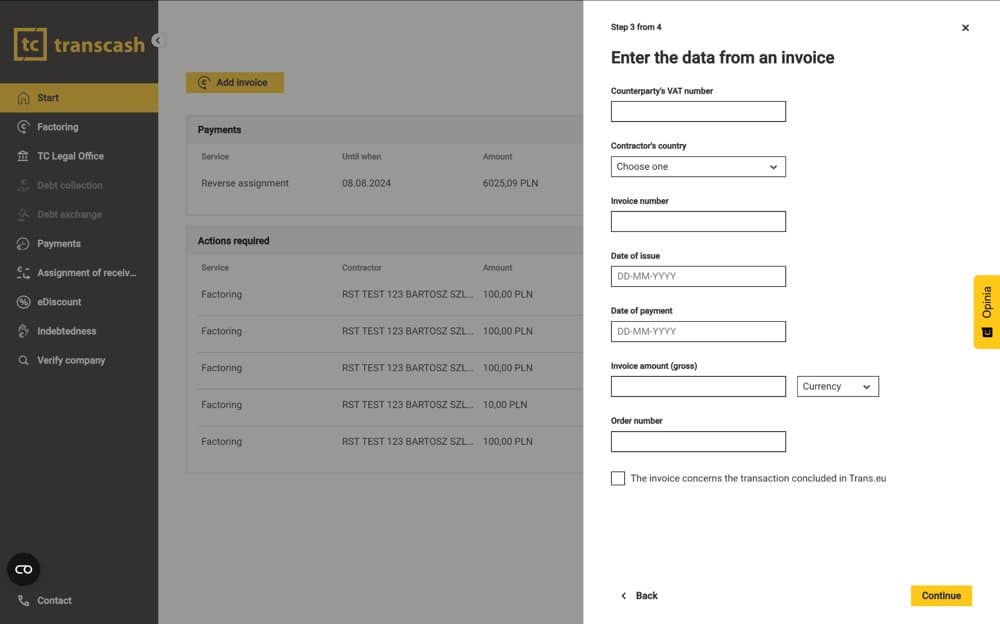Viewport: 1000px width, 624px height.
Task: Click the Payments panel heading
Action: coord(219,130)
